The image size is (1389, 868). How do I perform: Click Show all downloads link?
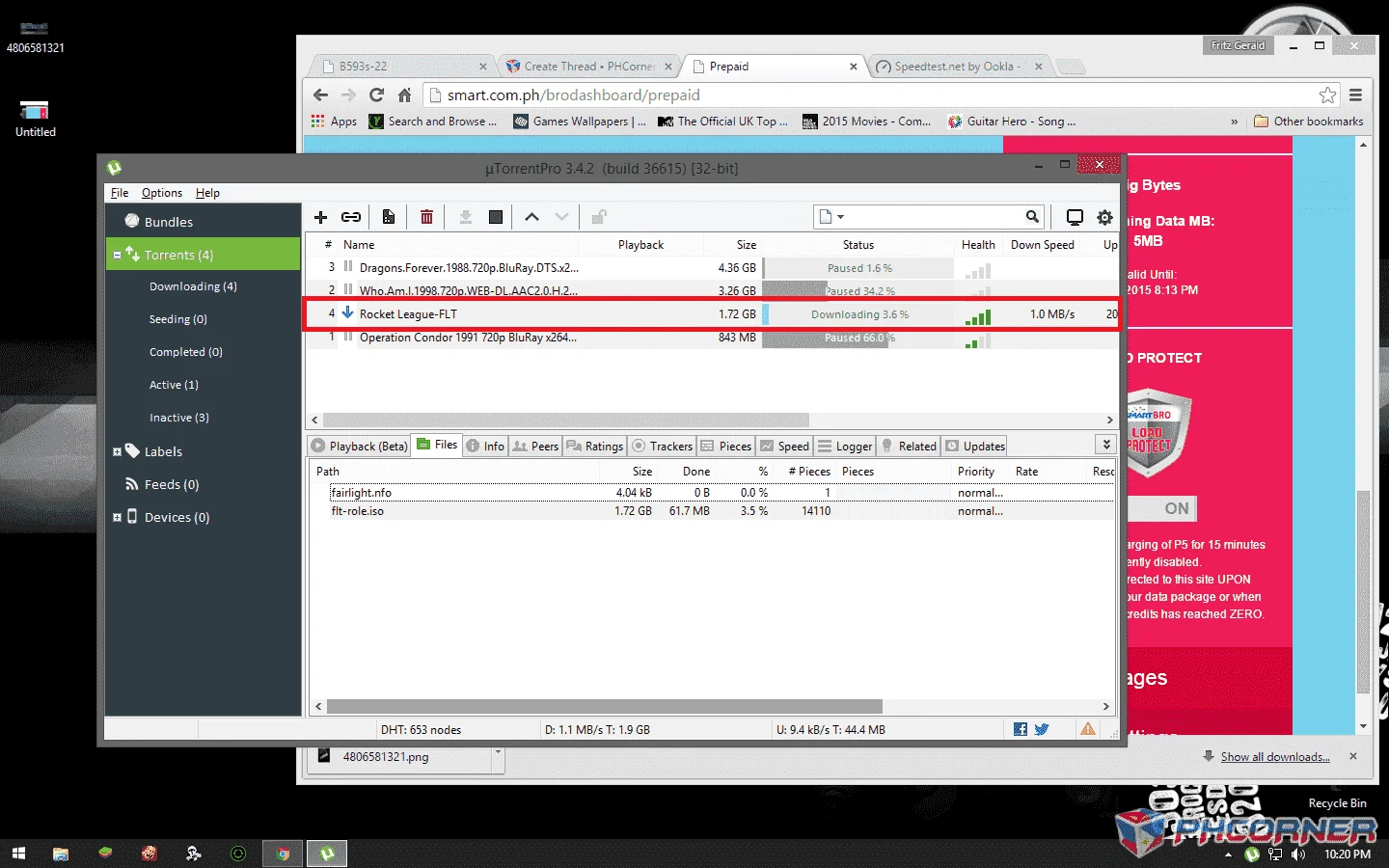[x=1275, y=757]
